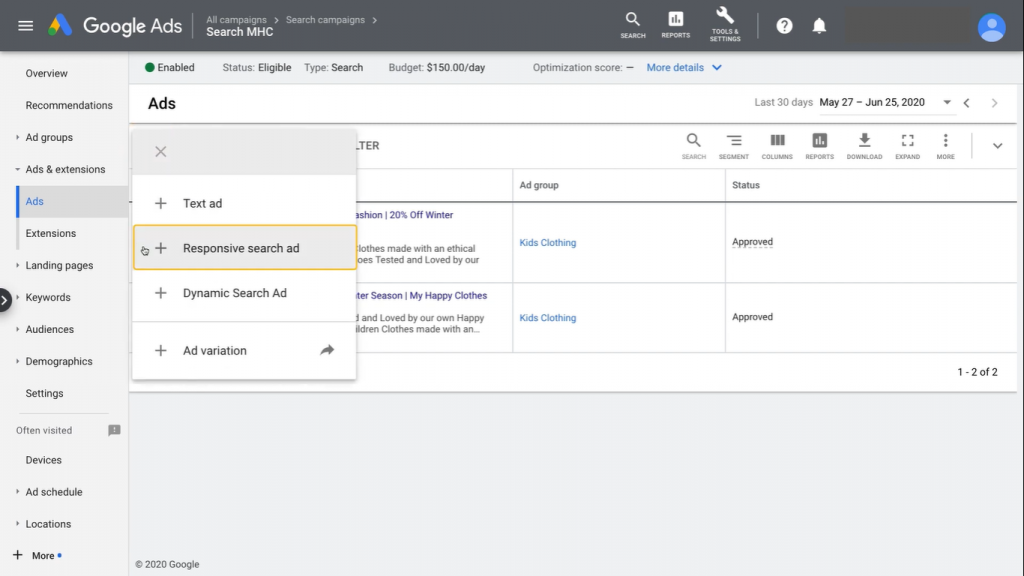
Task: Open the More options menu
Action: [945, 146]
